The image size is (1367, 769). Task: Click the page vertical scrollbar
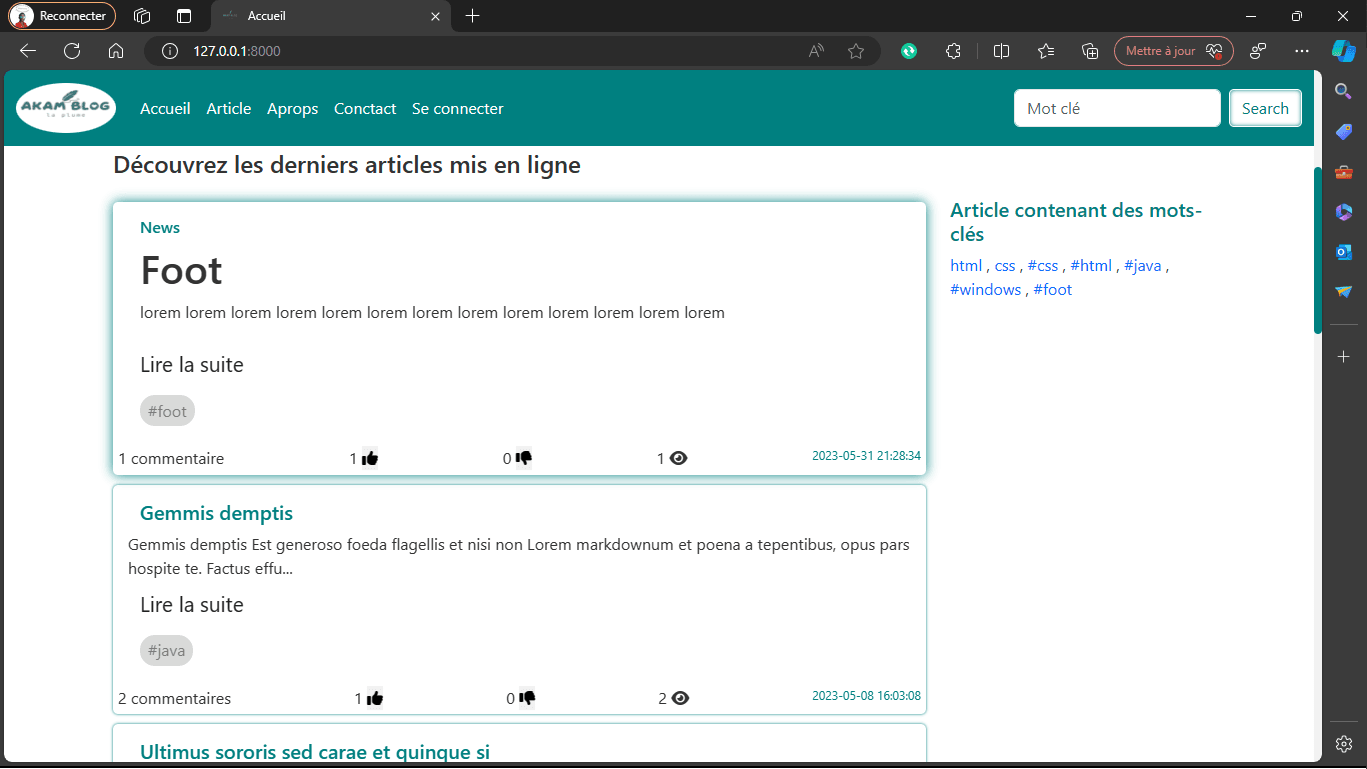click(1318, 250)
